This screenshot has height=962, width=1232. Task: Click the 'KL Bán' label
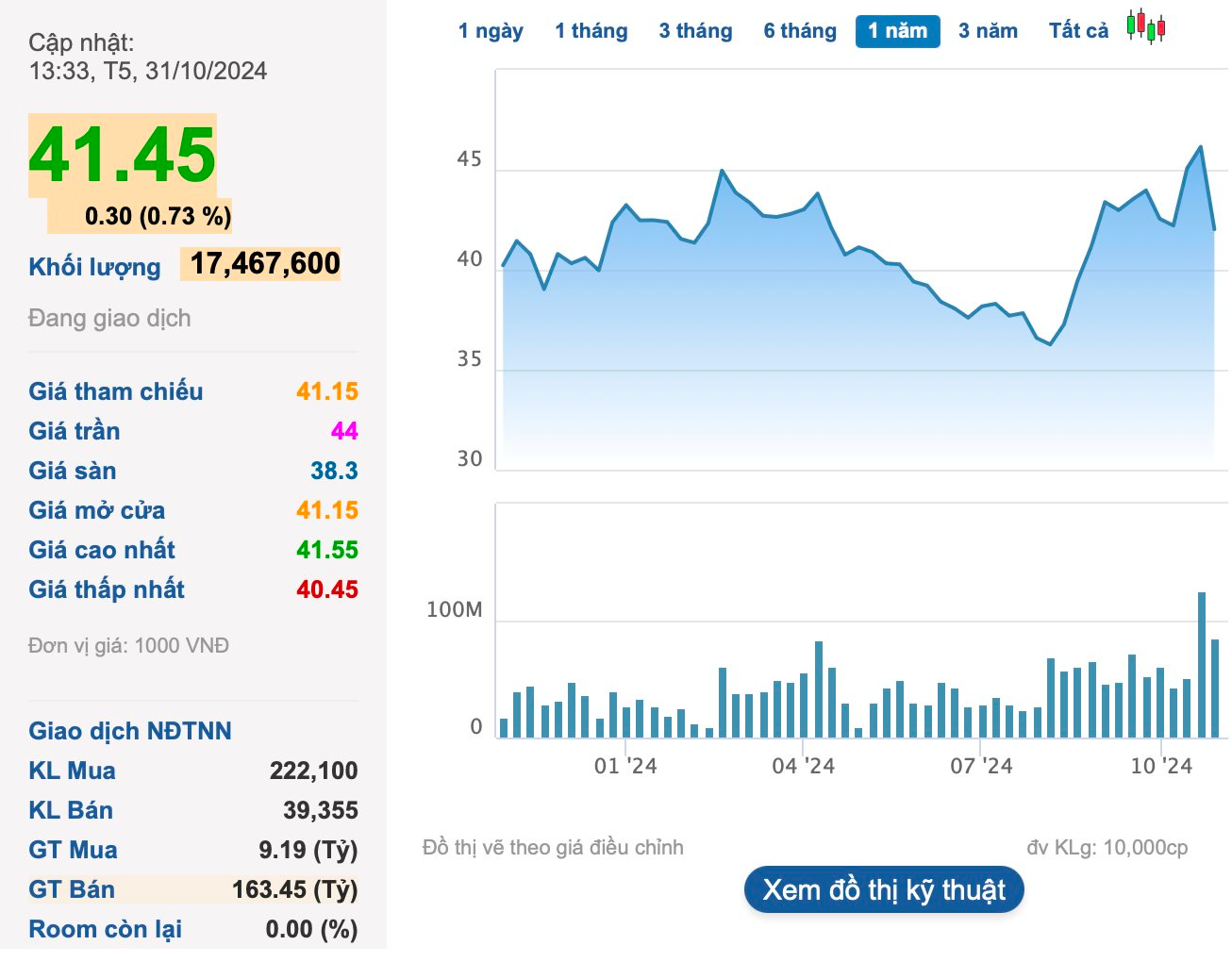point(71,810)
